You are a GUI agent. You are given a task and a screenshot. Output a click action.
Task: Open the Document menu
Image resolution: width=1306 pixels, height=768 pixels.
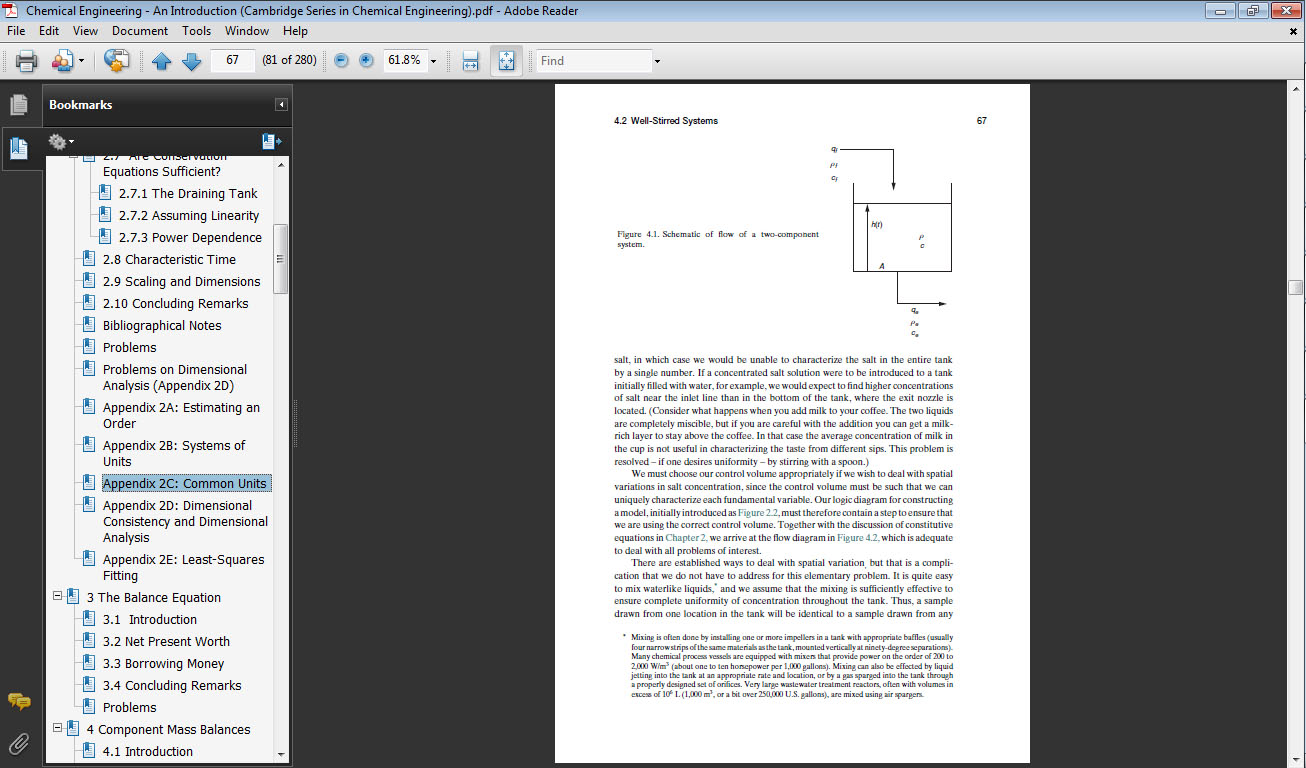click(139, 31)
